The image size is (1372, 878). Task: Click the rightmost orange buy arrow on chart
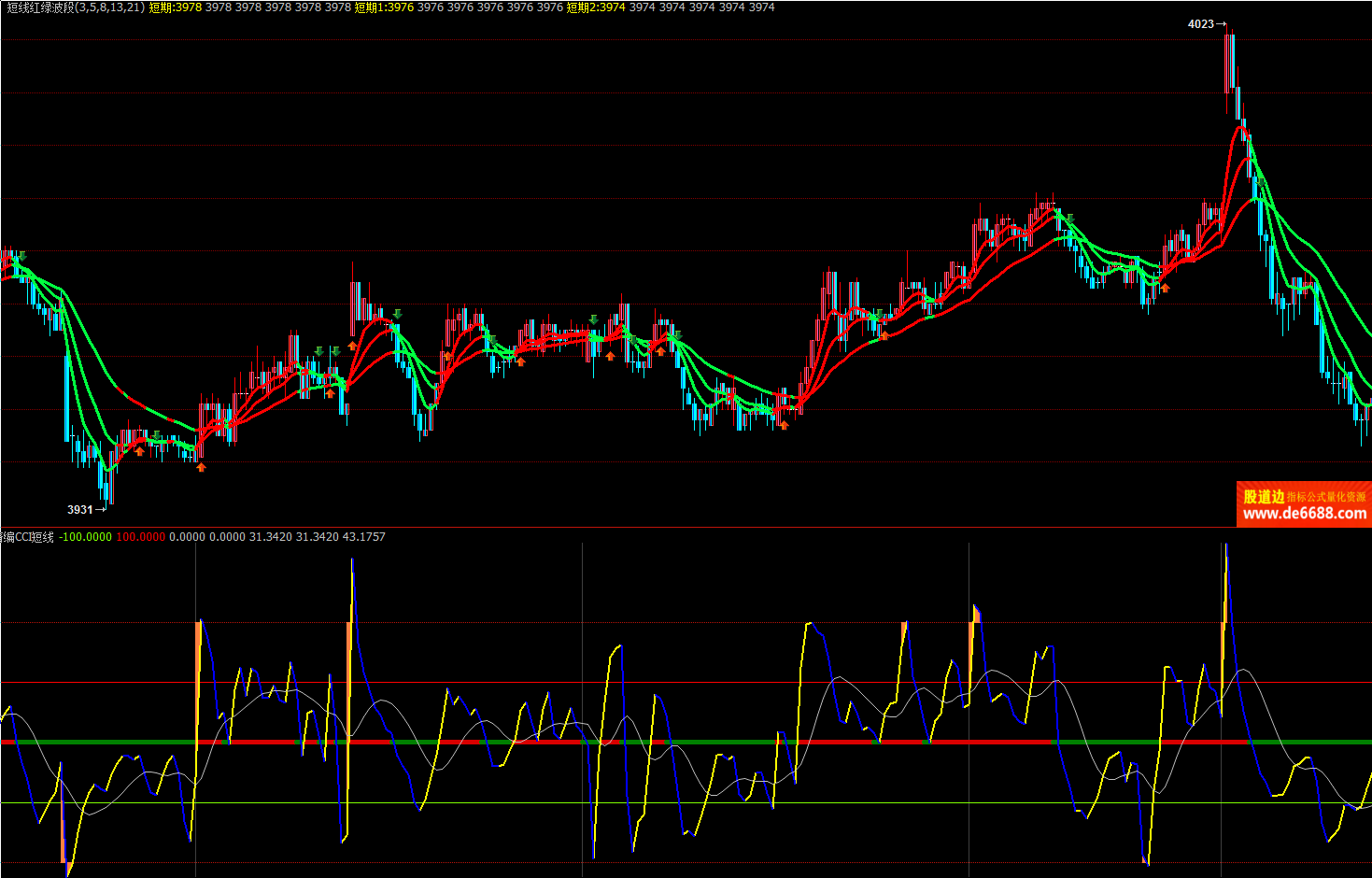(1165, 288)
